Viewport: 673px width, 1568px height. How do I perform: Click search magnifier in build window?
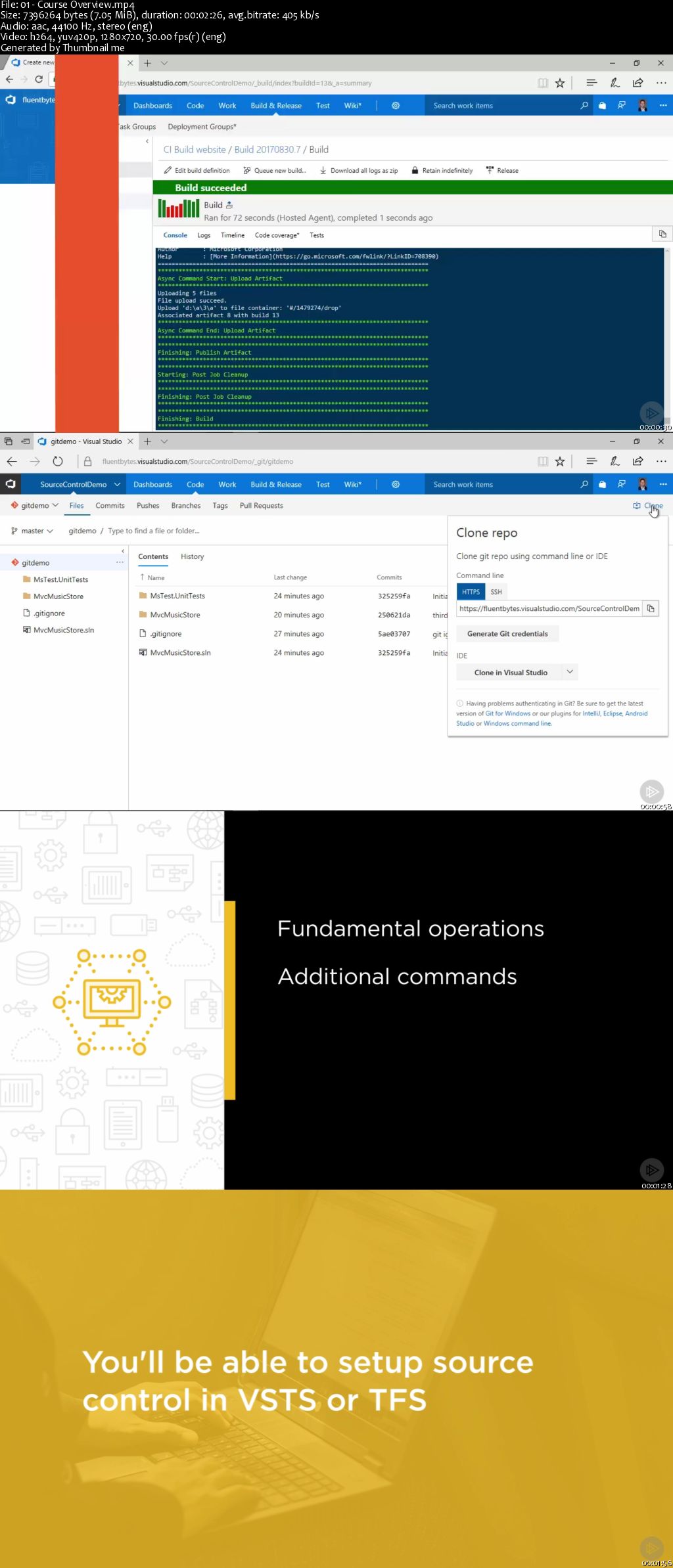[x=584, y=105]
